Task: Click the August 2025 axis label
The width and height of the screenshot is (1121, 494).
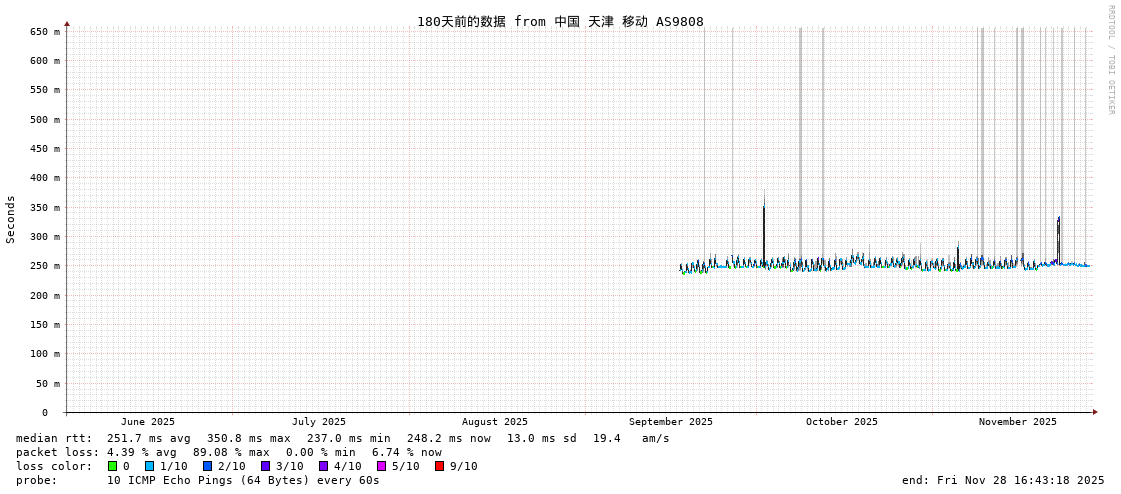Action: [494, 422]
